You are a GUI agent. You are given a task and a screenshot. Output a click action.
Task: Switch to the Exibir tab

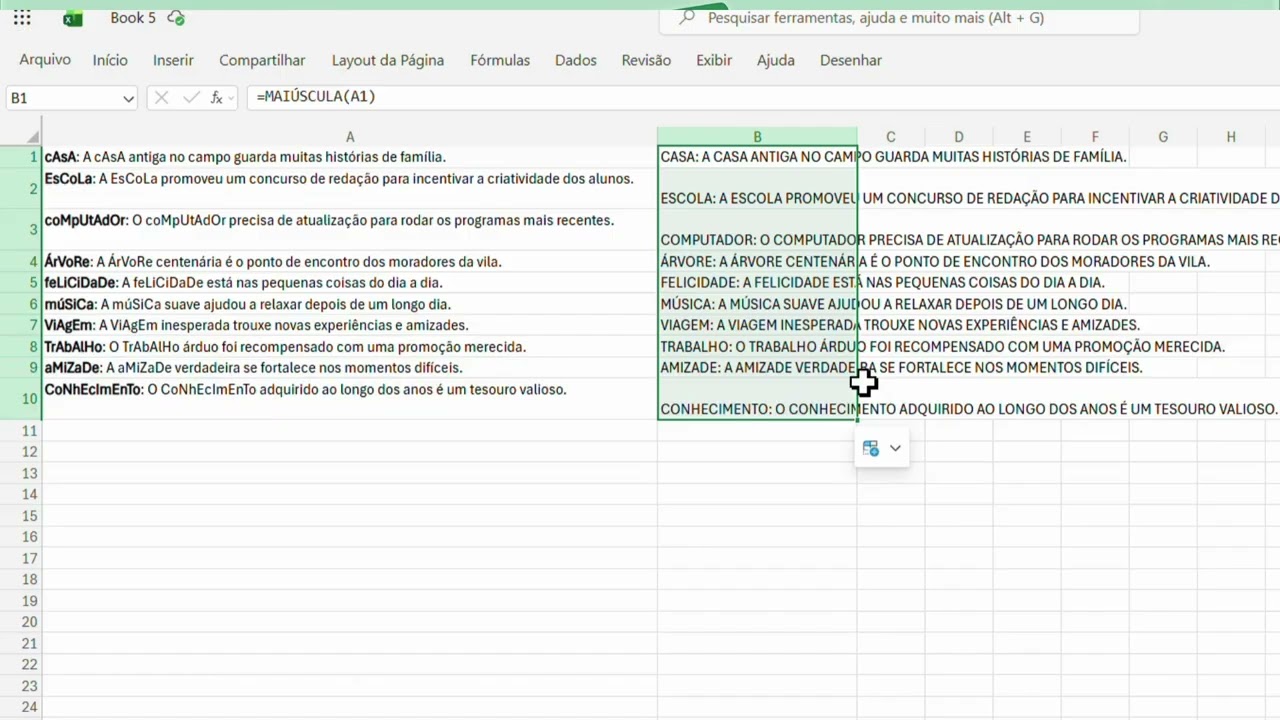coord(714,60)
